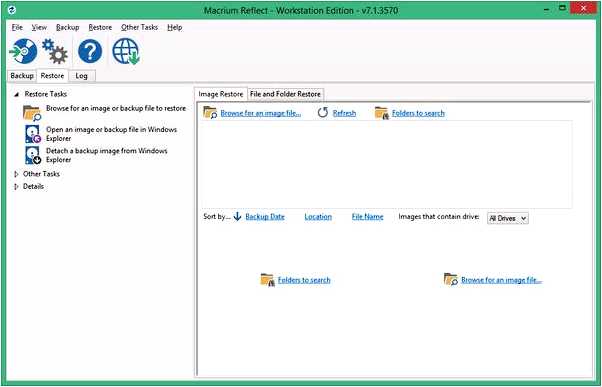This screenshot has height=387, width=602.
Task: Choose 'Open an image or backup file in Windows Explorer'
Action: click(111, 134)
